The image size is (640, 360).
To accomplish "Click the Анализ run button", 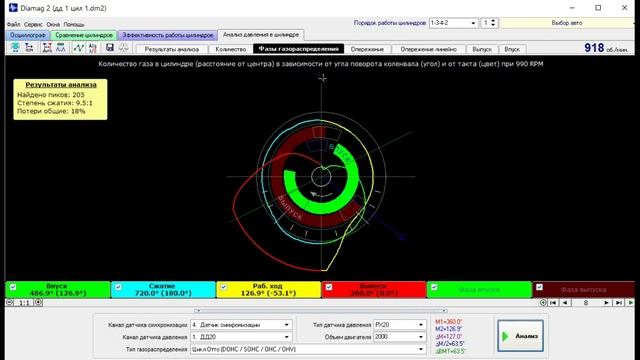I will (x=520, y=336).
